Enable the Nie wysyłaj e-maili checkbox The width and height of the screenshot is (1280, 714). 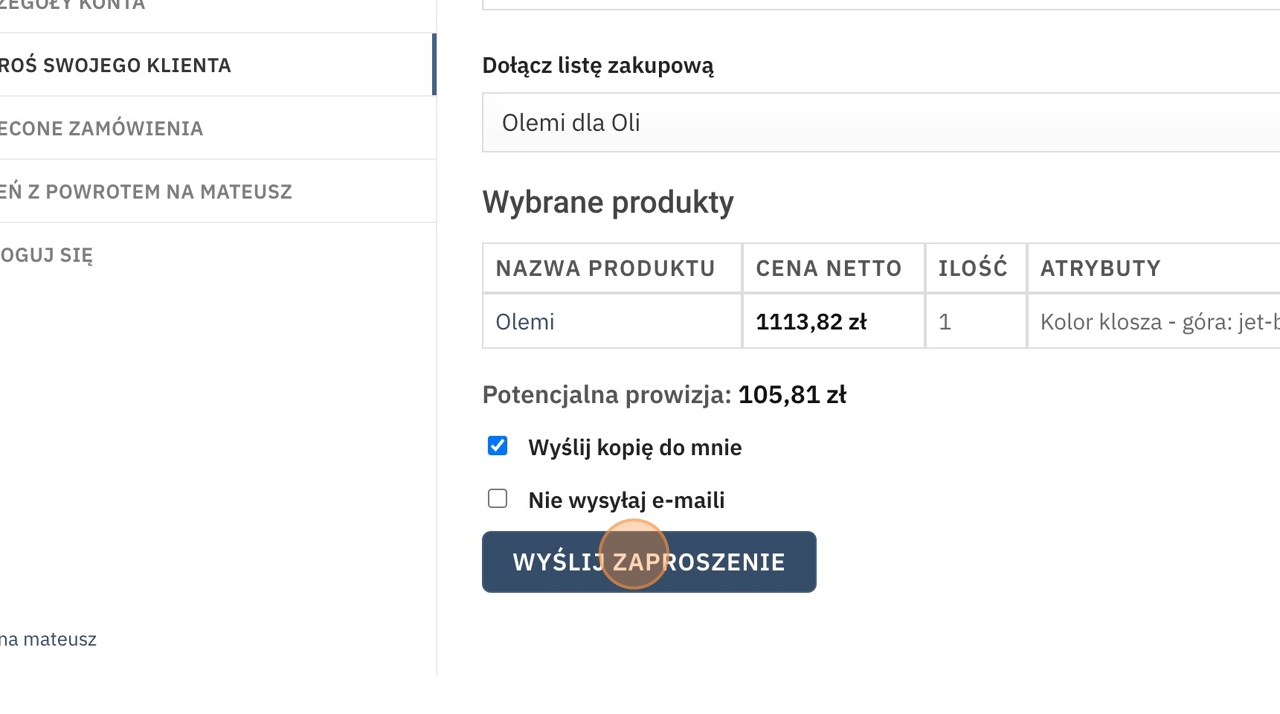click(497, 499)
